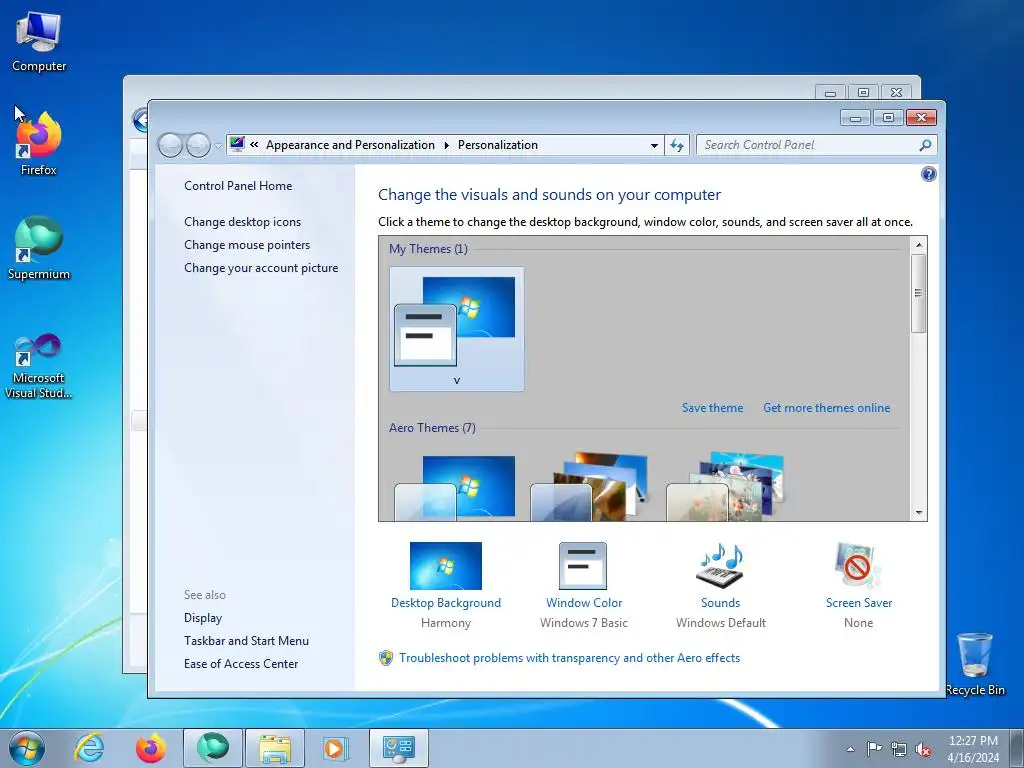Click the Control Panel address bar icon

(x=237, y=144)
